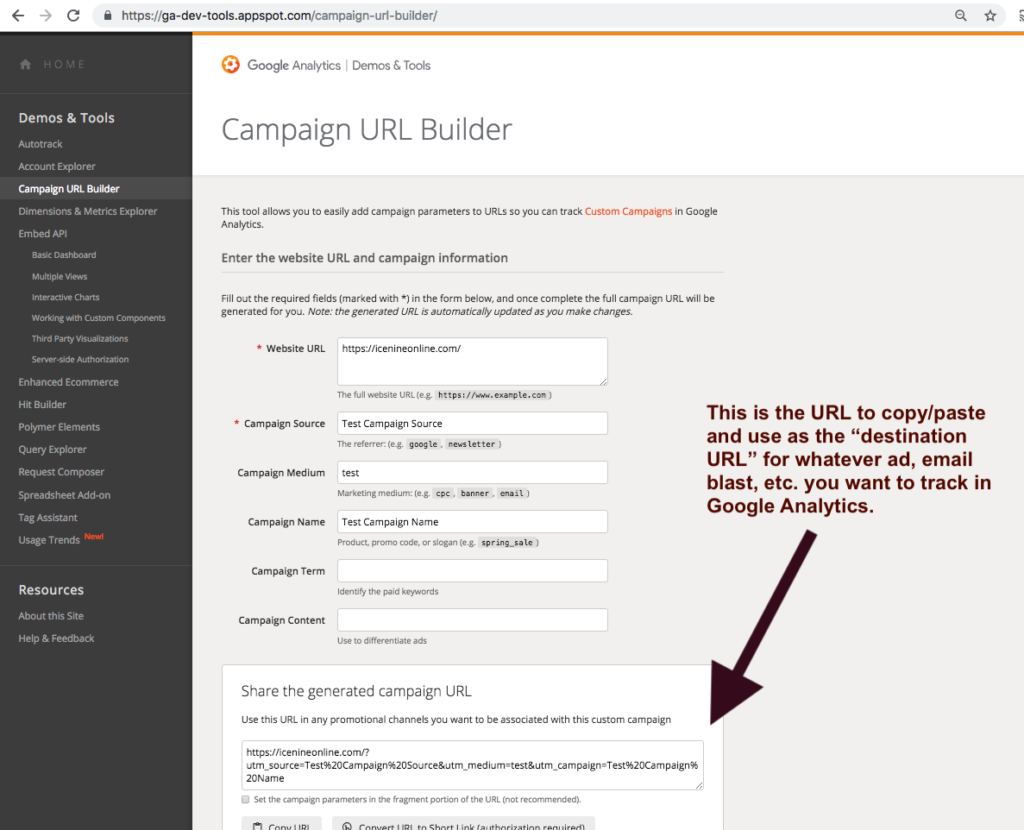Go to Query Explorer
The width and height of the screenshot is (1024, 830).
[52, 449]
